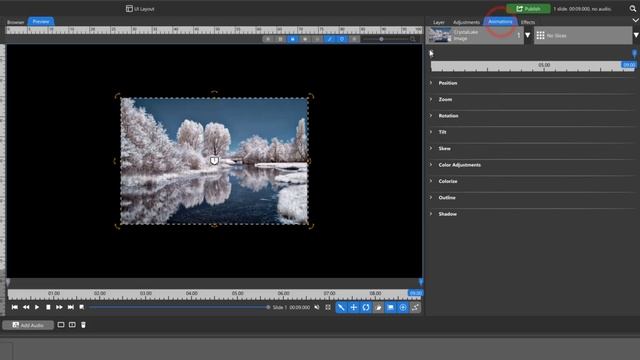Click the UI Layout icon button

click(x=140, y=9)
